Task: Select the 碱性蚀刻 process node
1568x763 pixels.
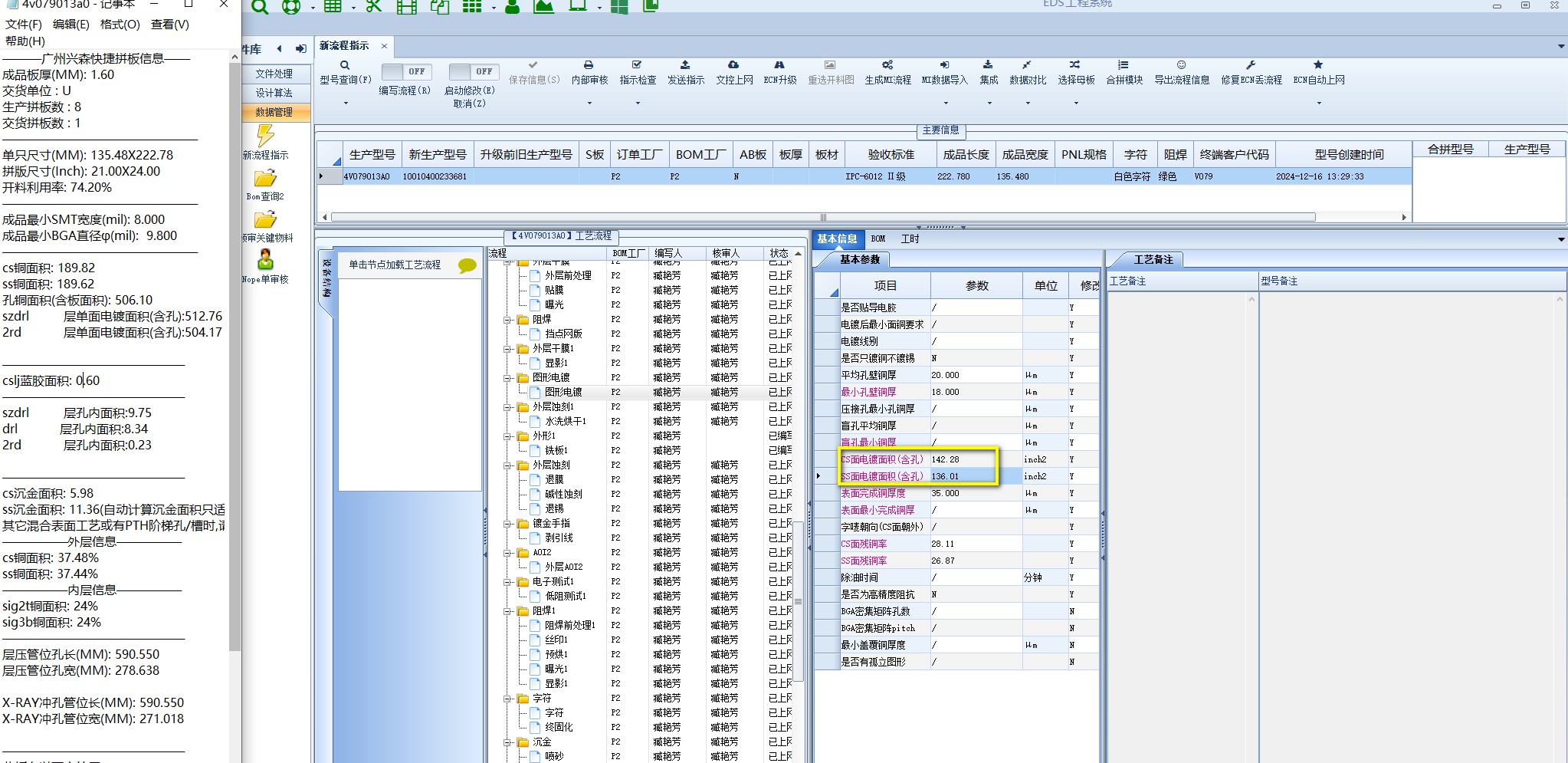Action: 563,494
